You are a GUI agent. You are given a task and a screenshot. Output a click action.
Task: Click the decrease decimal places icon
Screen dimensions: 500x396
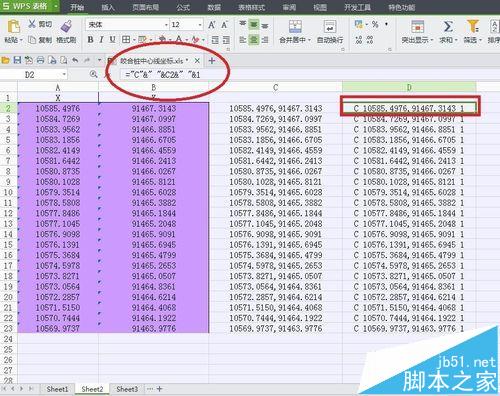370,40
